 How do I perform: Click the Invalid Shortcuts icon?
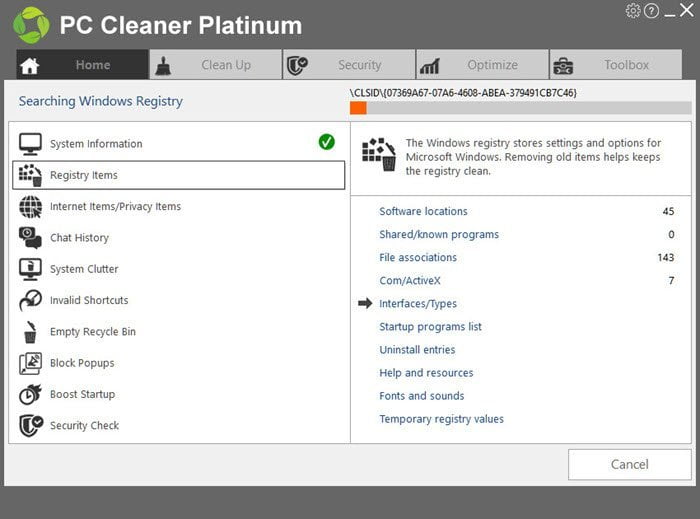pos(30,300)
